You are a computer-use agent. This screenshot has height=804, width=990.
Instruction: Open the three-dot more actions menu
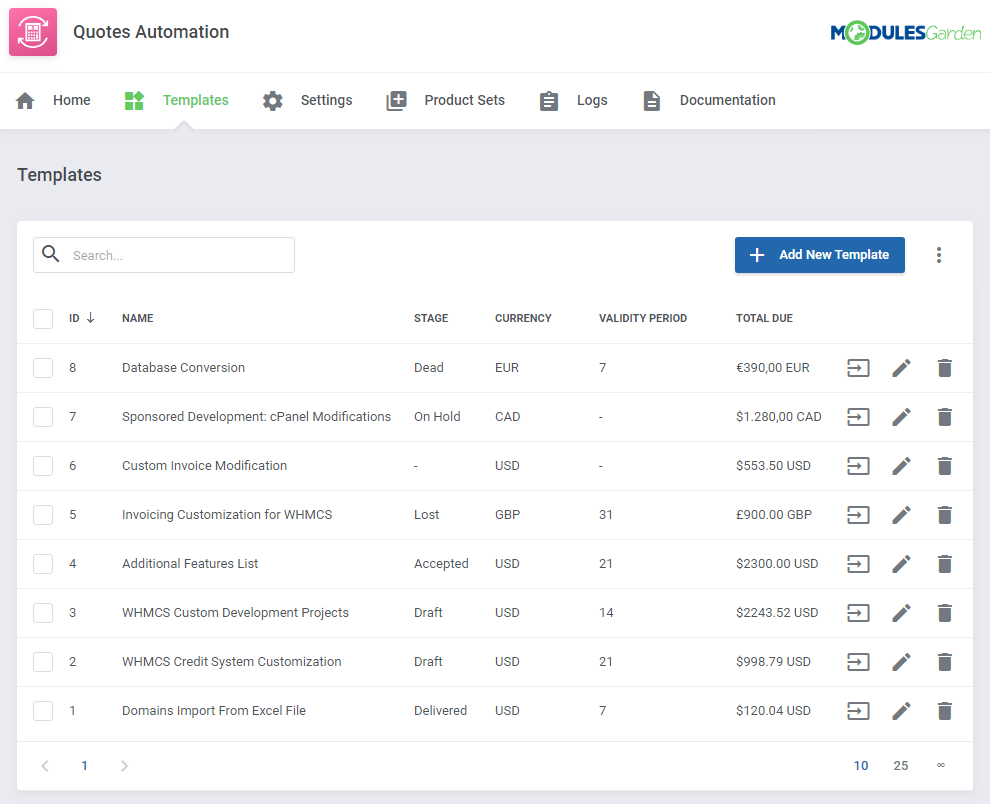click(x=939, y=255)
